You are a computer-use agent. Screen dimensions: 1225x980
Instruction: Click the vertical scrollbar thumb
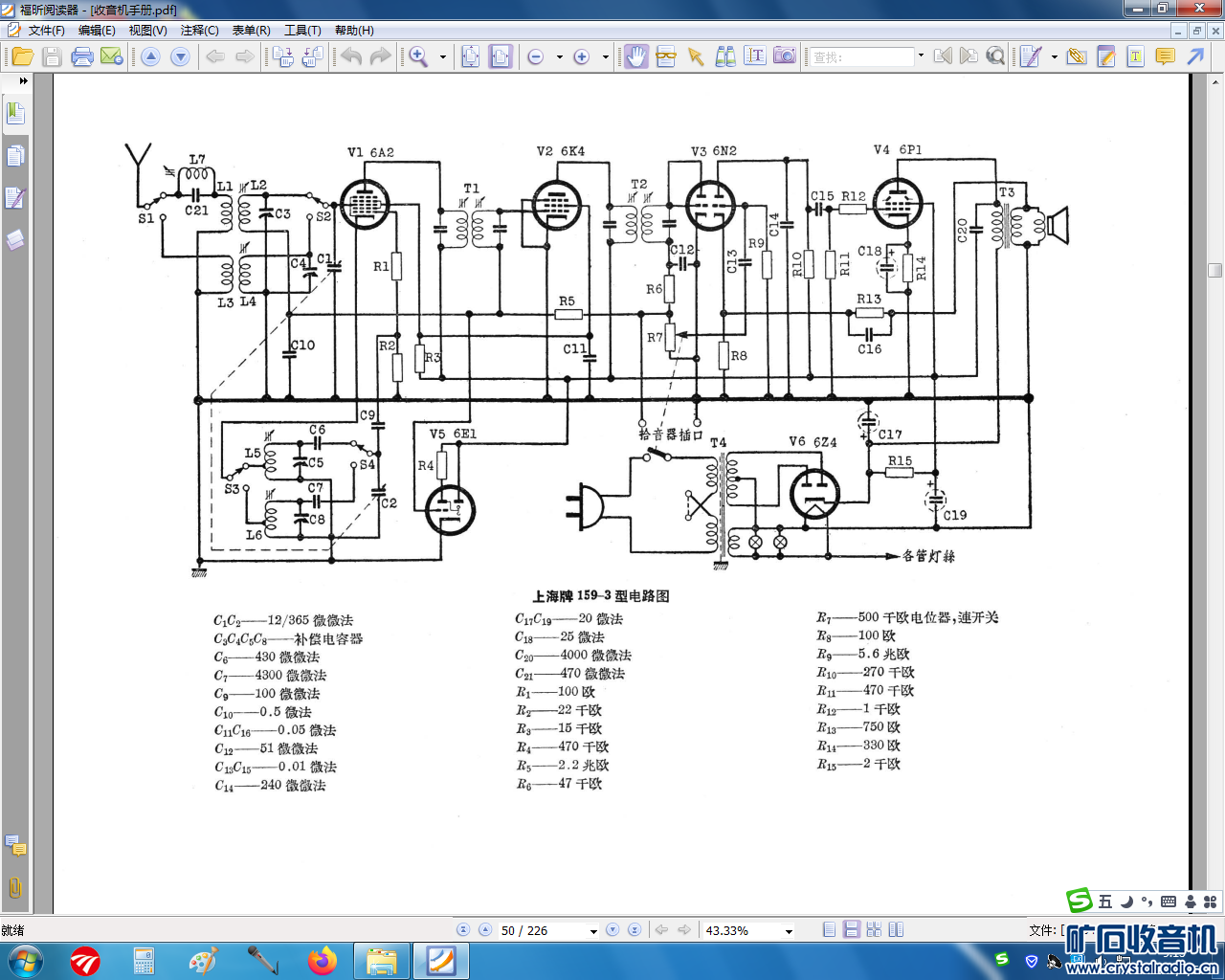coord(1215,270)
